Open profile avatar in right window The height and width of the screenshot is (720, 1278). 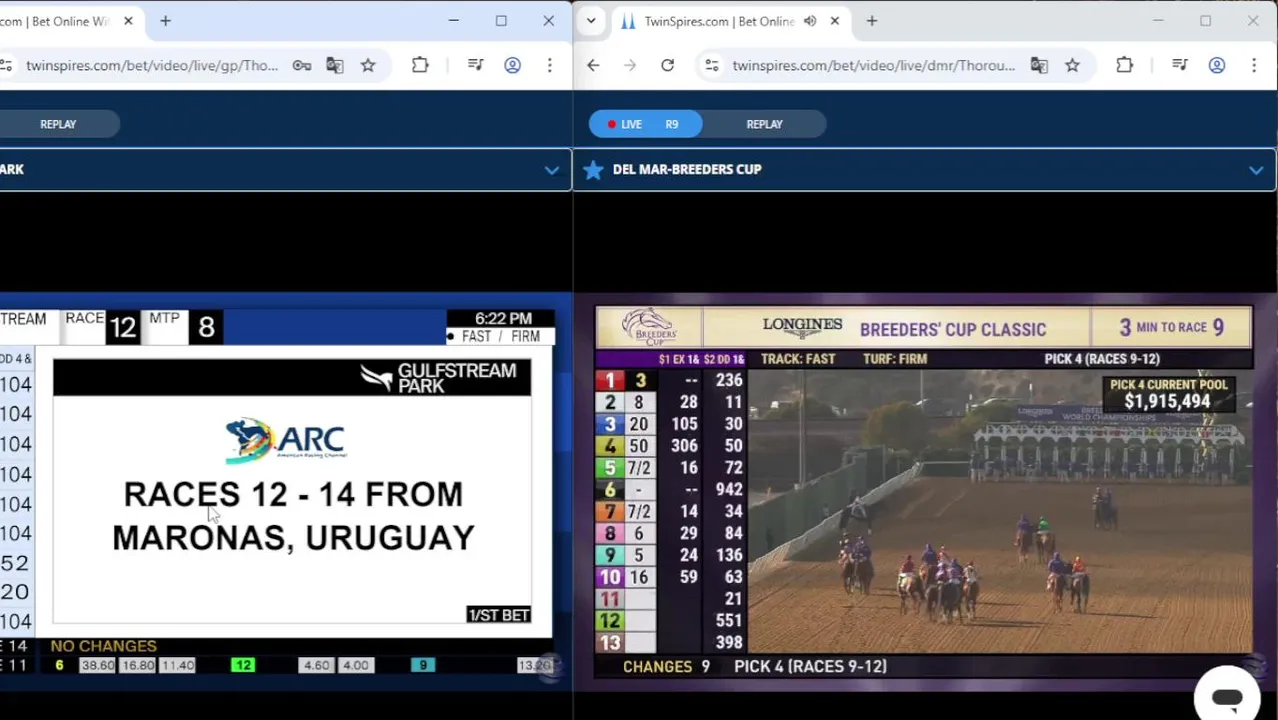(x=1217, y=66)
